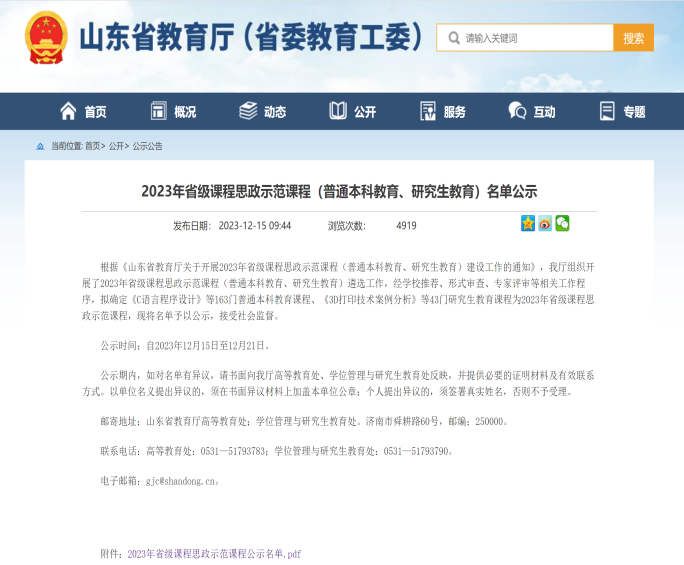684x565 pixels.
Task: Click the stacked layers icon beside 动态
Action: 247,111
